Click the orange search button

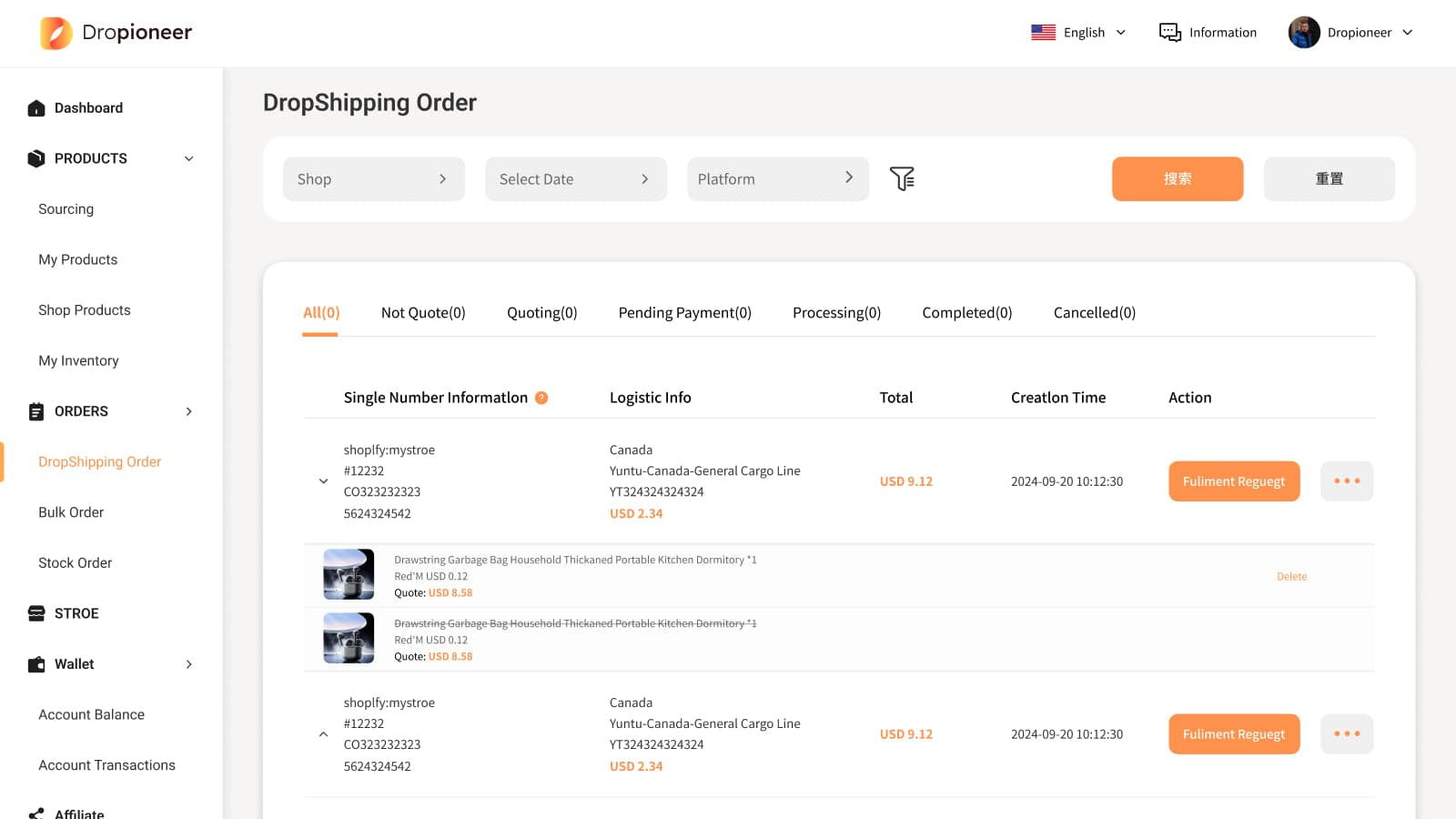(1177, 179)
